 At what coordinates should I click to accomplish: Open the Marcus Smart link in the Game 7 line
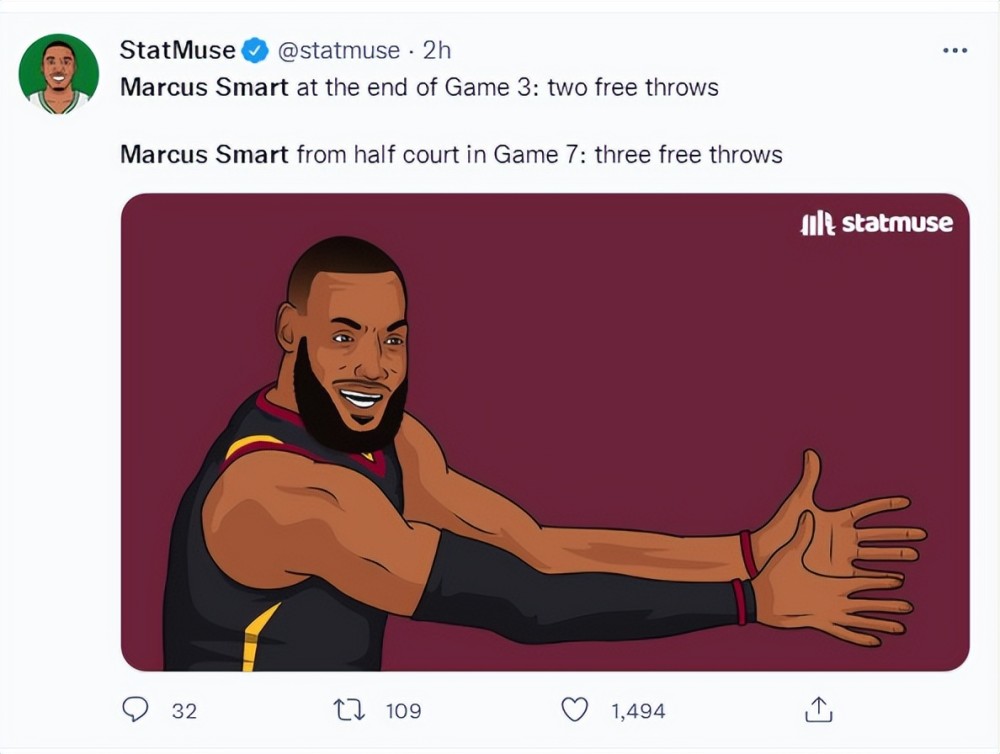click(x=204, y=154)
